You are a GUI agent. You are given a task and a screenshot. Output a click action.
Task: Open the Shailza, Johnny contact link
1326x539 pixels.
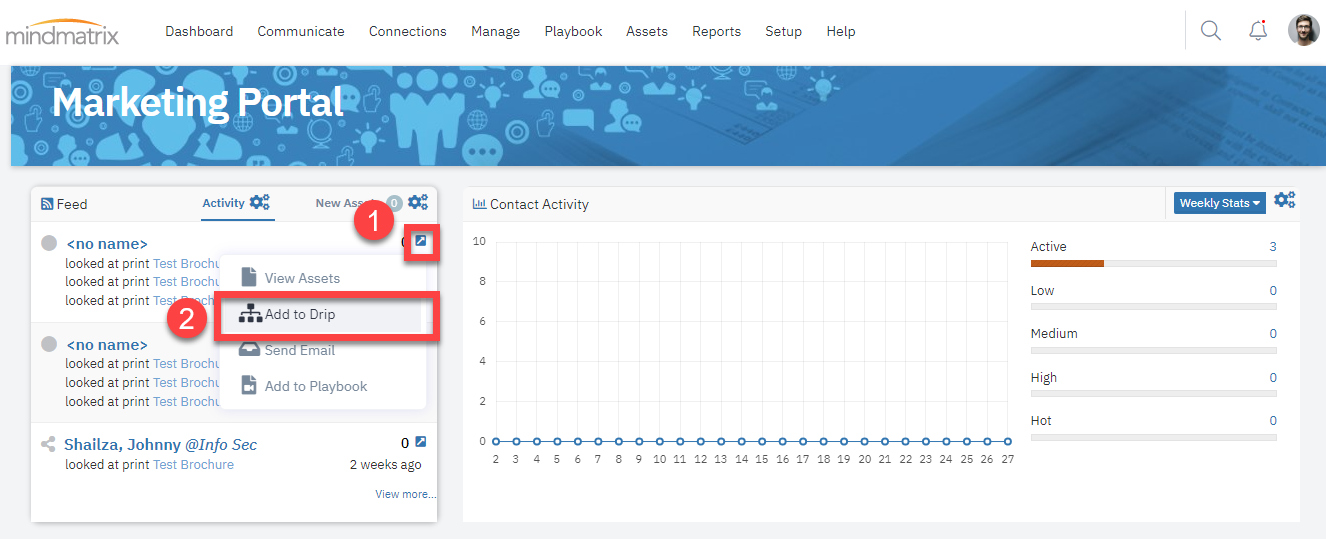click(x=160, y=444)
